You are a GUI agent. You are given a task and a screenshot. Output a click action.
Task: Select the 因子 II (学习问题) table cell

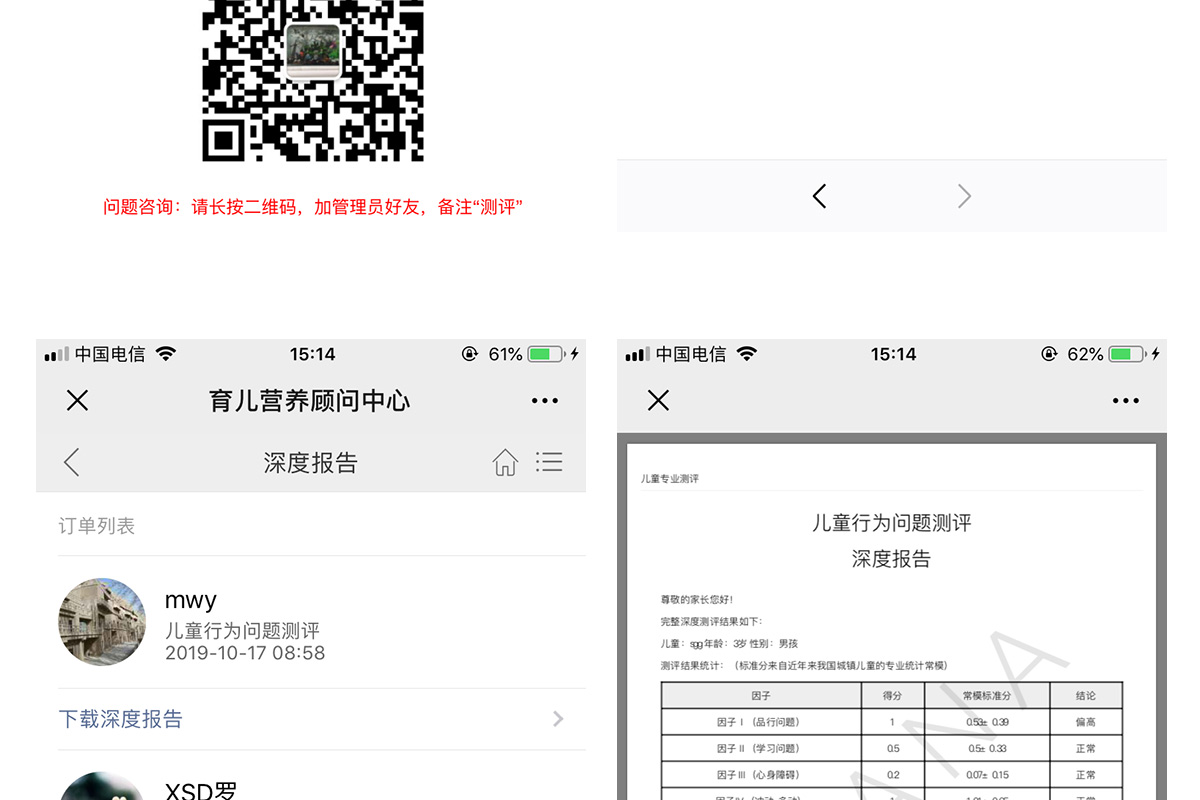[x=761, y=748]
